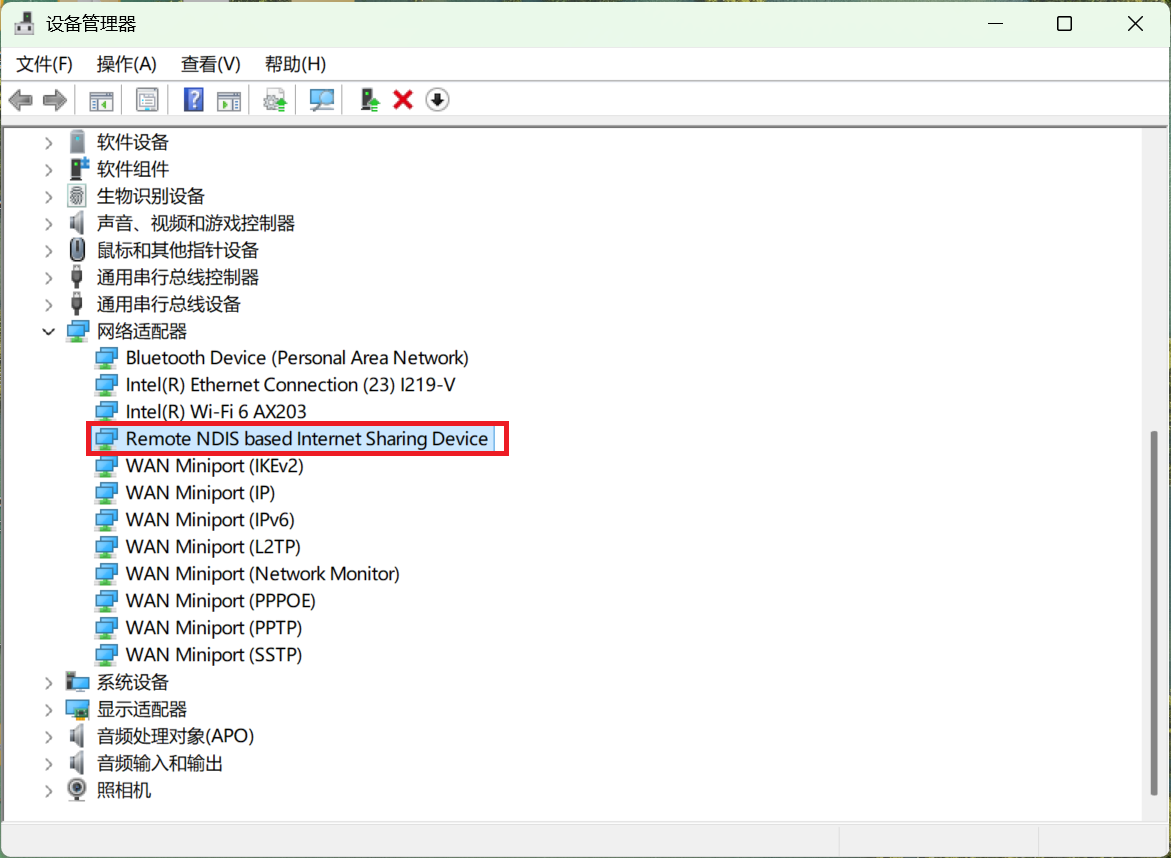Click the Update driver gear icon
Screen dimensions: 1171x858
(275, 100)
